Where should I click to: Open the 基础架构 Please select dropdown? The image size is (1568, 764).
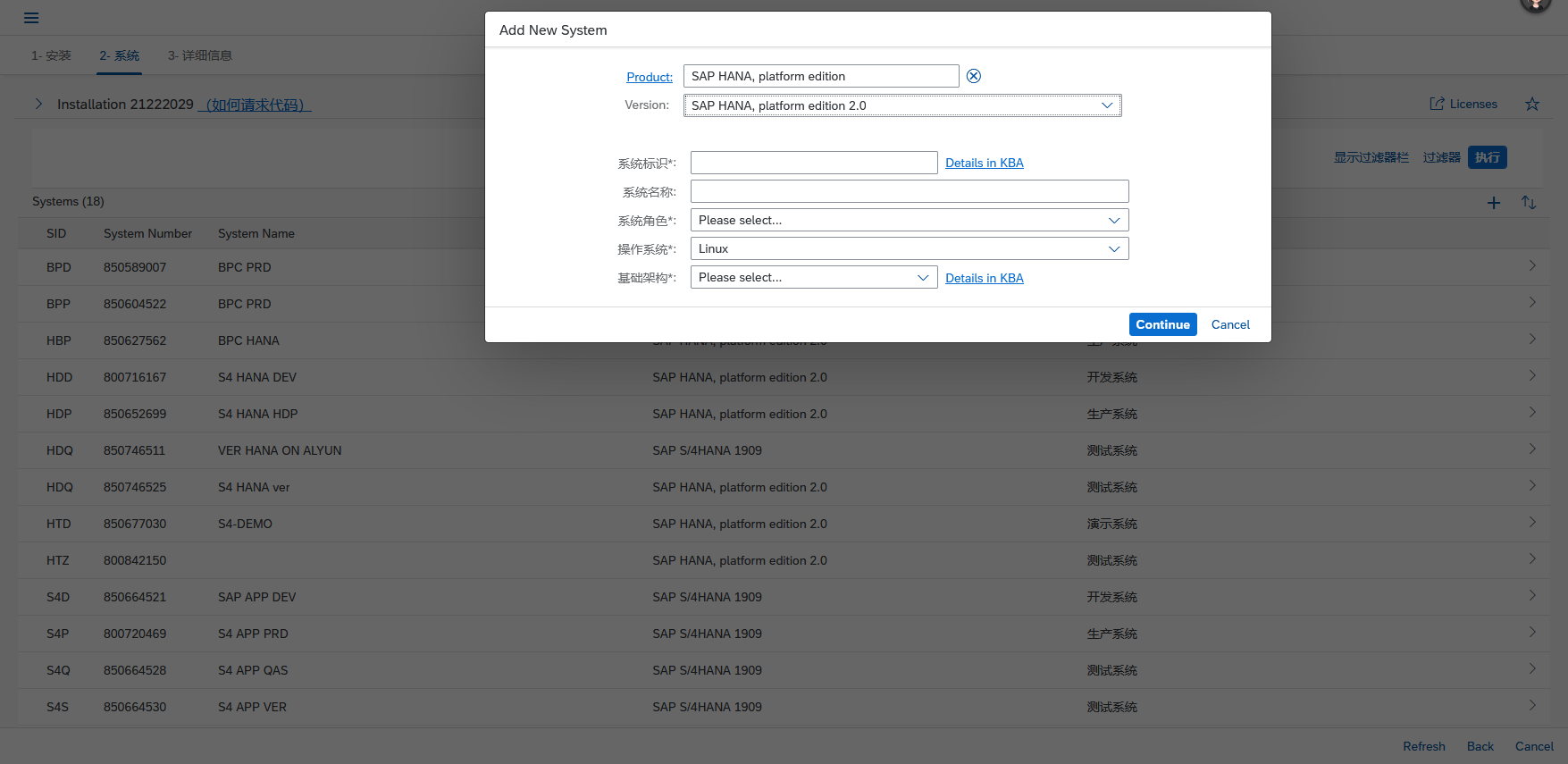(x=923, y=278)
